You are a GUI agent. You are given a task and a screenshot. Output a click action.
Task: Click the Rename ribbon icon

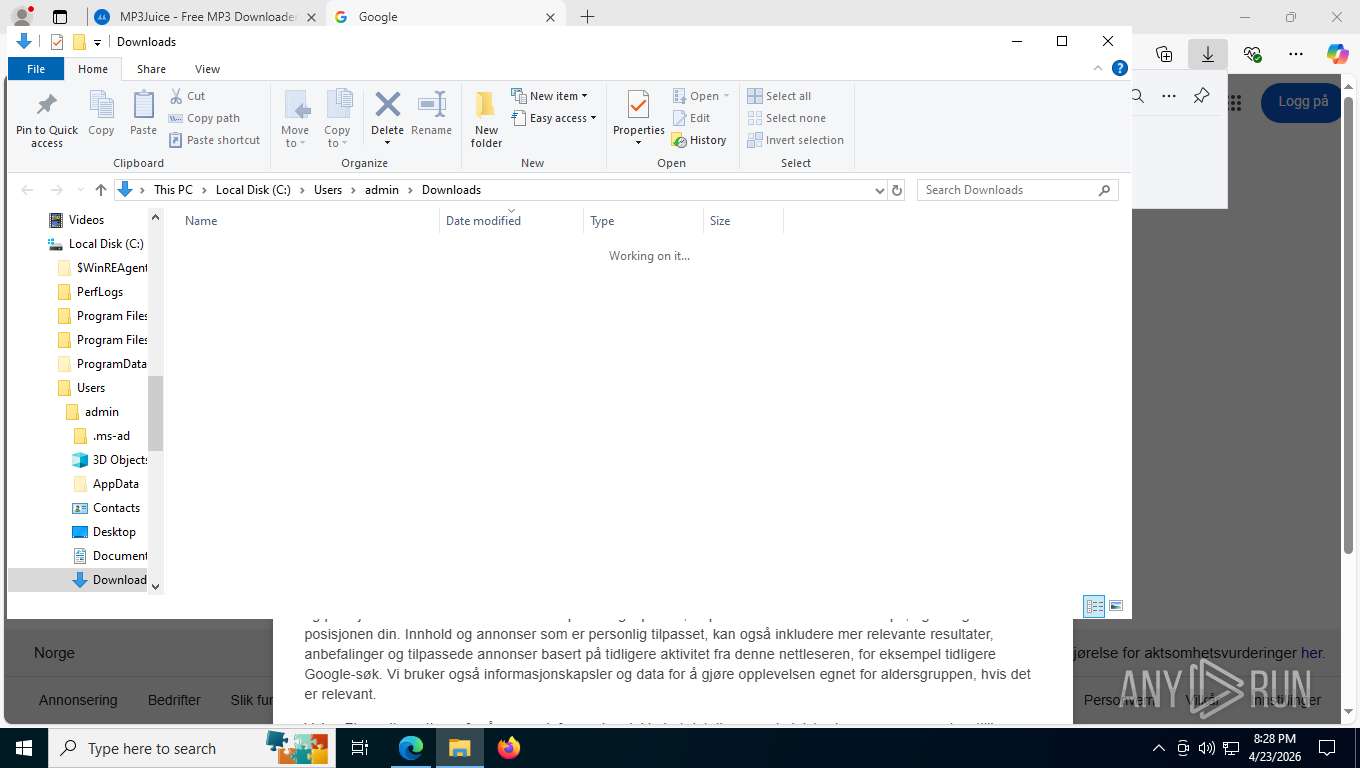click(431, 113)
